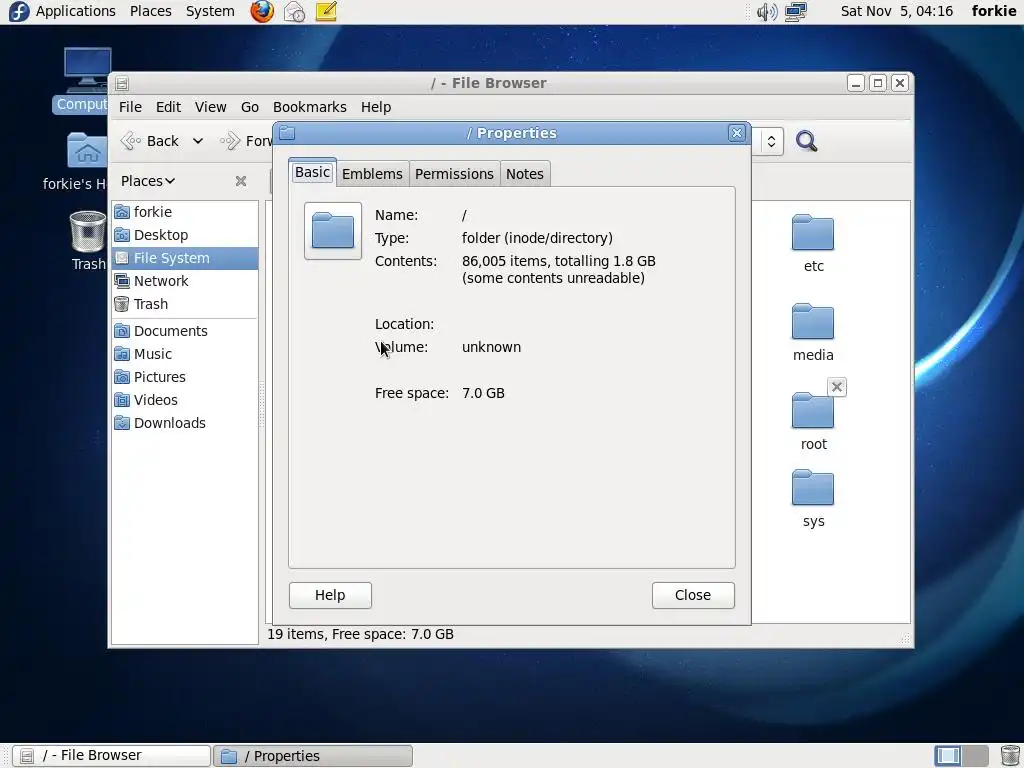This screenshot has width=1024, height=768.
Task: Open Videos bookmark in sidebar
Action: pos(185,400)
